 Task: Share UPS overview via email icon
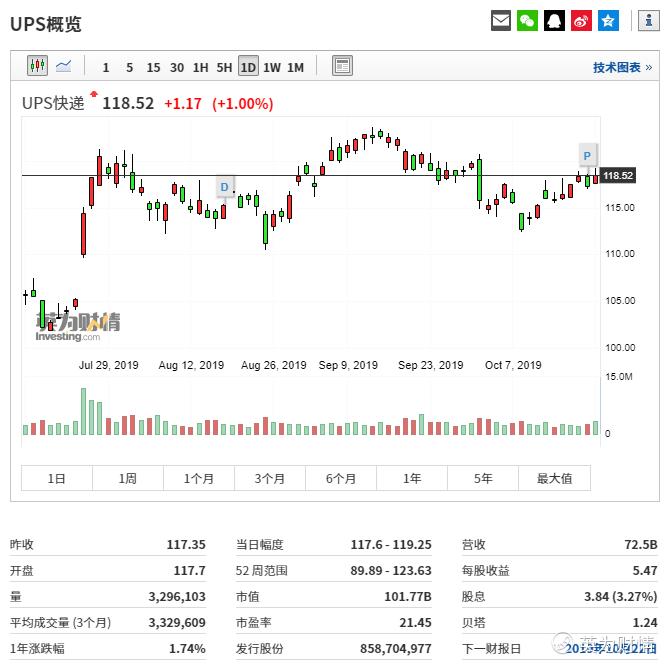500,21
